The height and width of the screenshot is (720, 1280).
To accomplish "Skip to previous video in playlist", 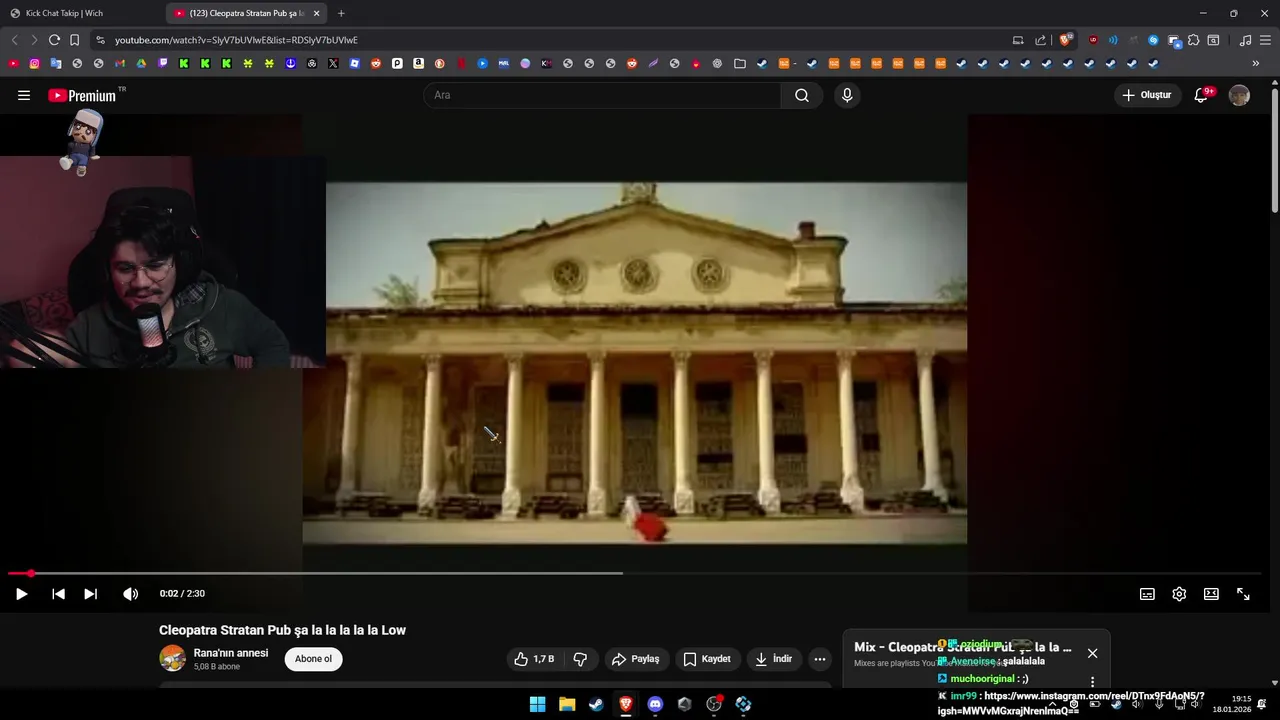I will tap(58, 594).
